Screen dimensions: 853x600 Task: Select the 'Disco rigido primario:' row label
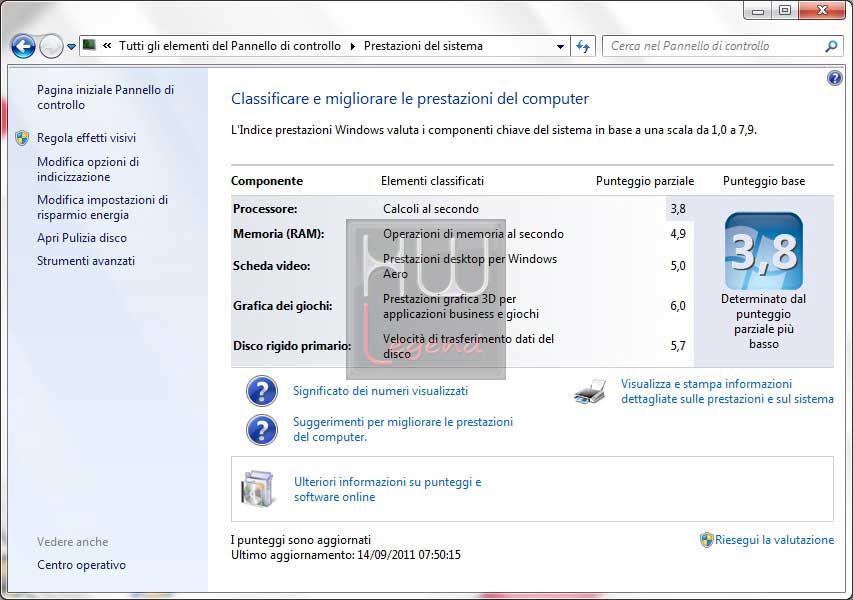tap(292, 346)
